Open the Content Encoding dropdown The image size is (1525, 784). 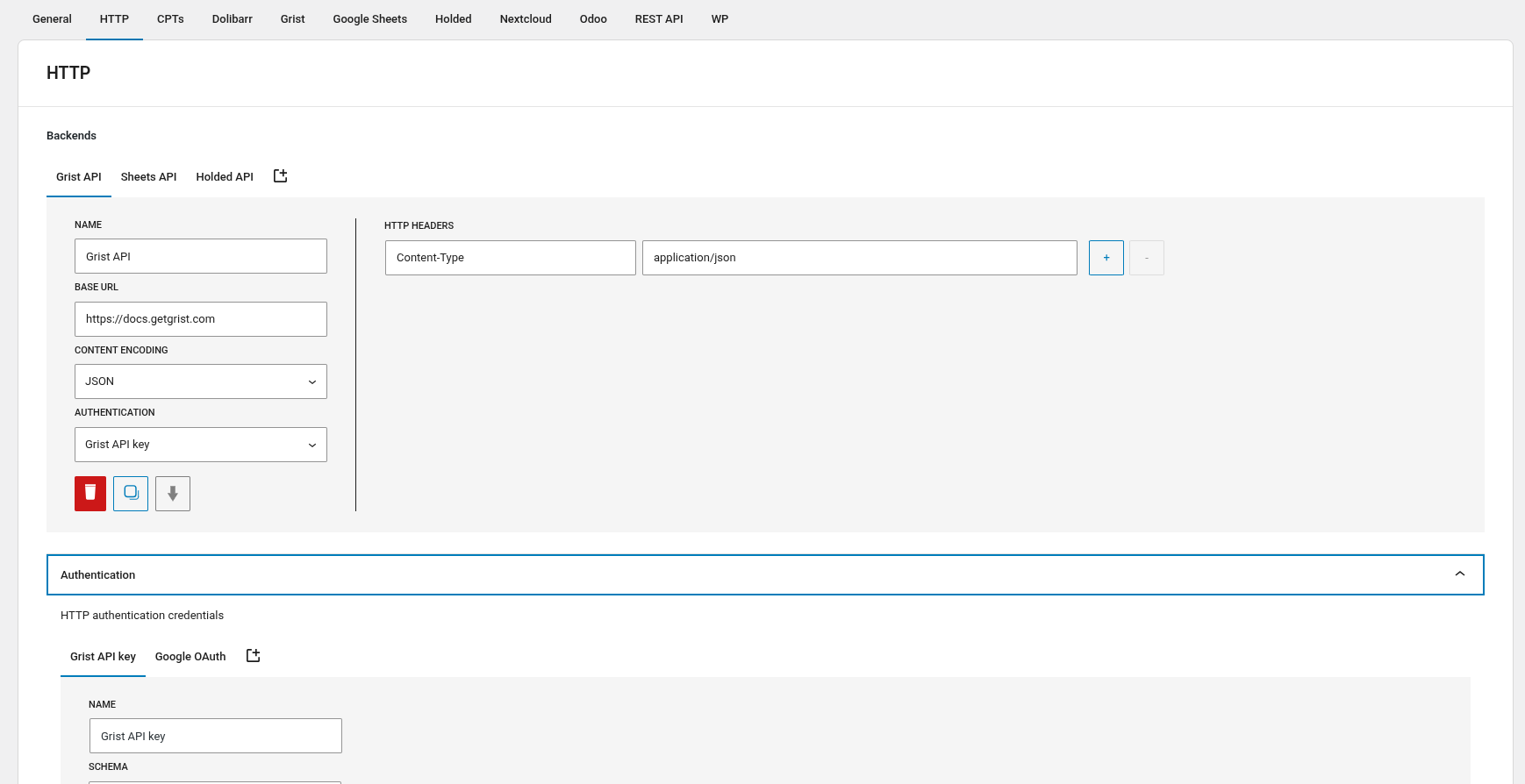201,381
